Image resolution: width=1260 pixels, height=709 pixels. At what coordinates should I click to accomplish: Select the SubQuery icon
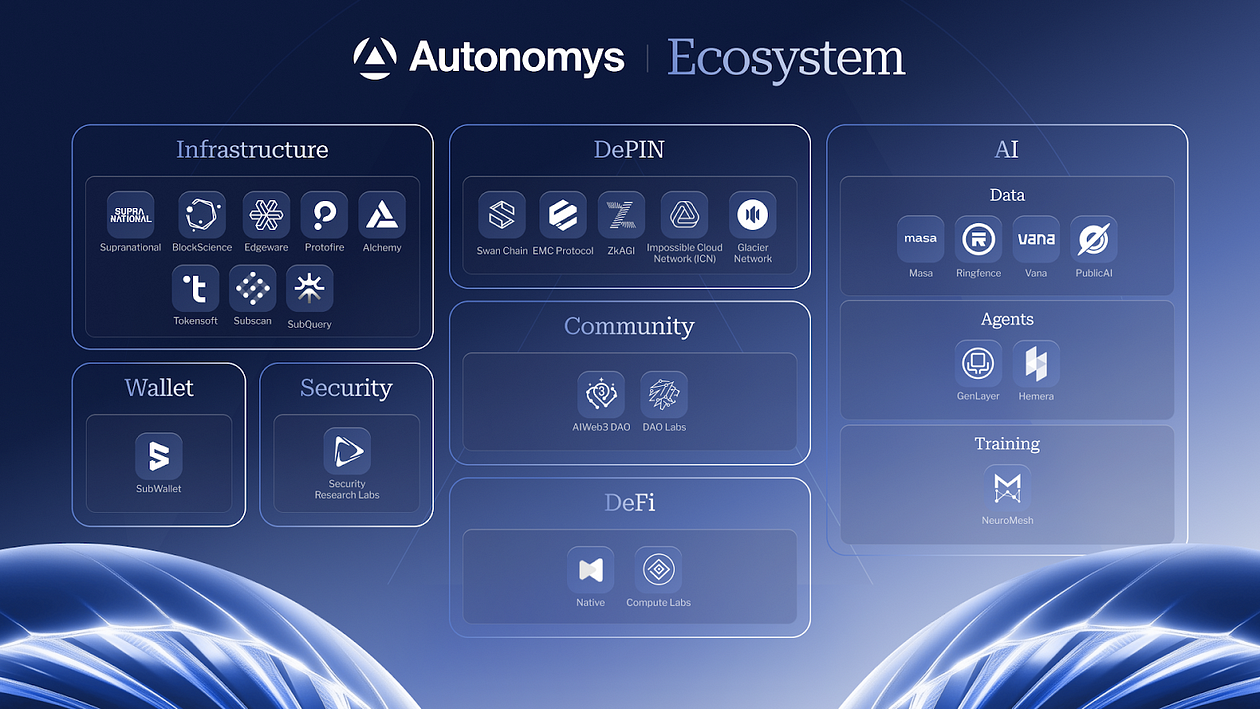click(x=310, y=288)
